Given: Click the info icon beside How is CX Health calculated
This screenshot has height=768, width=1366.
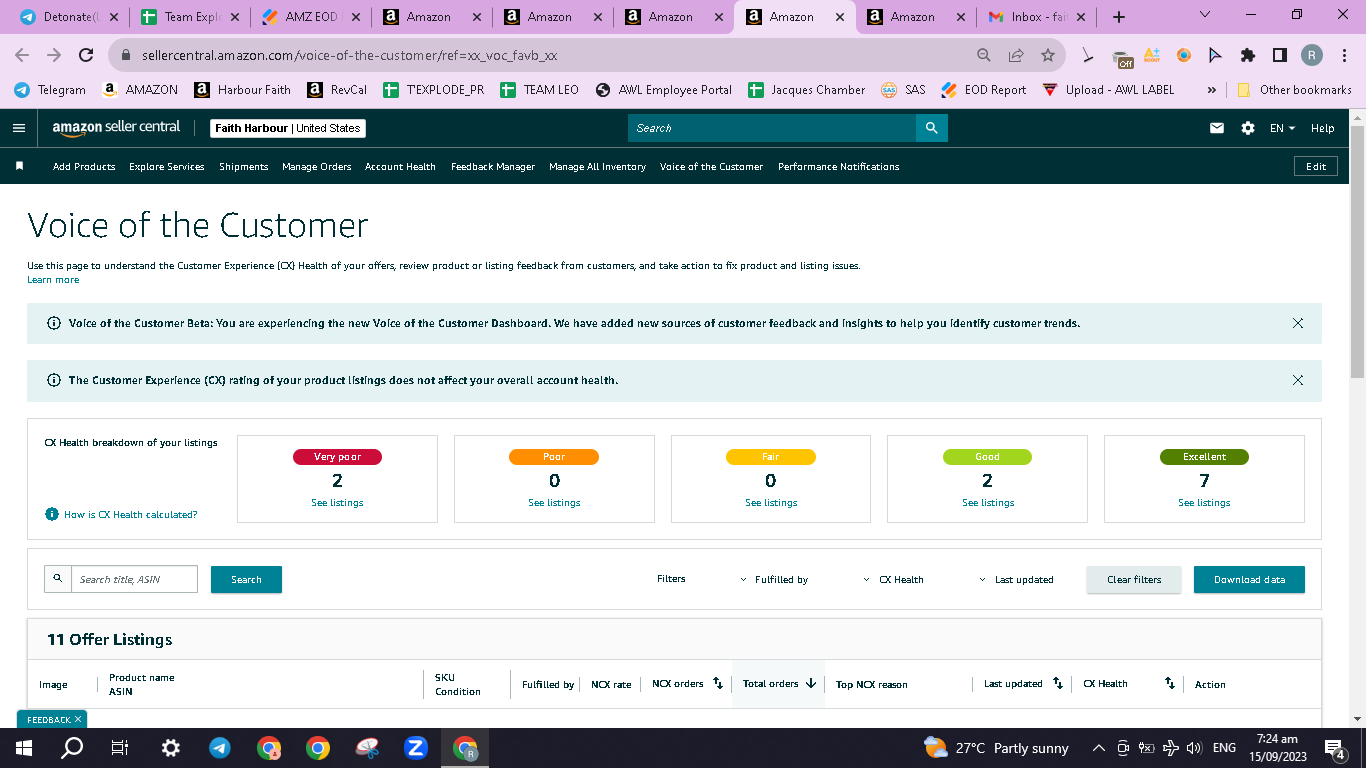Looking at the screenshot, I should click(x=52, y=514).
